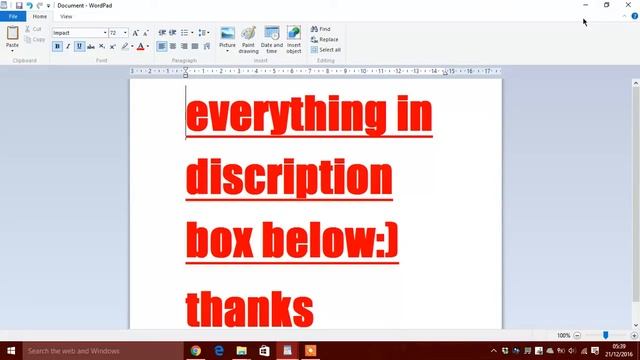Redo the last action

click(40, 6)
